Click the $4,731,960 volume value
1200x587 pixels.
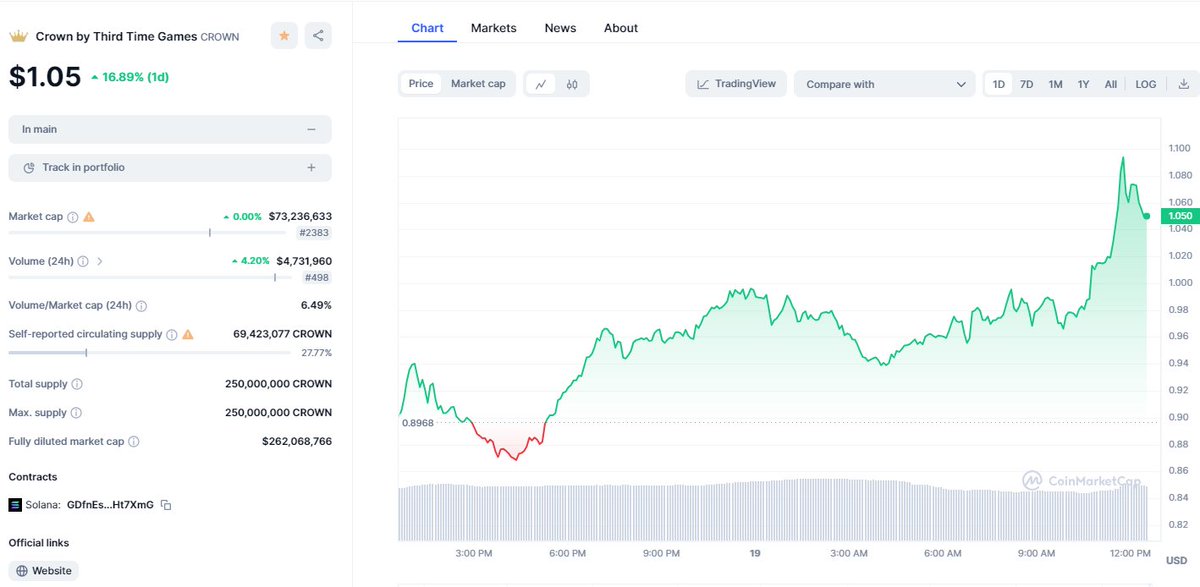(x=304, y=261)
